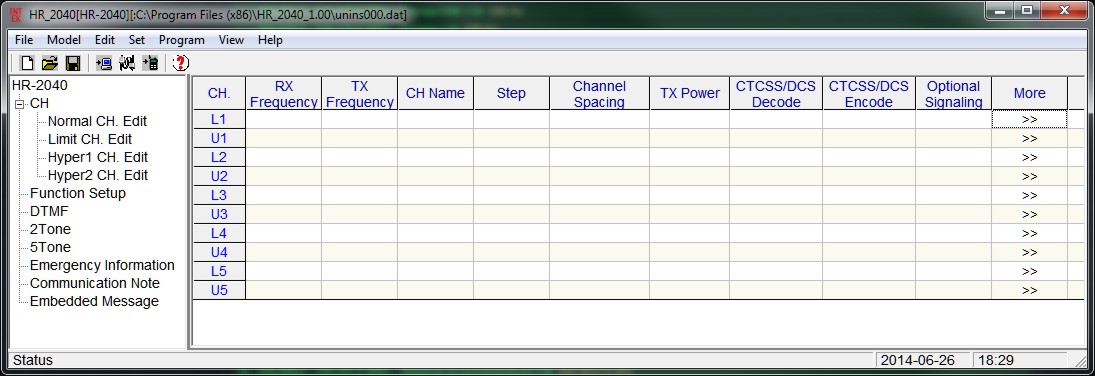
Task: Select row header L1
Action: (219, 120)
